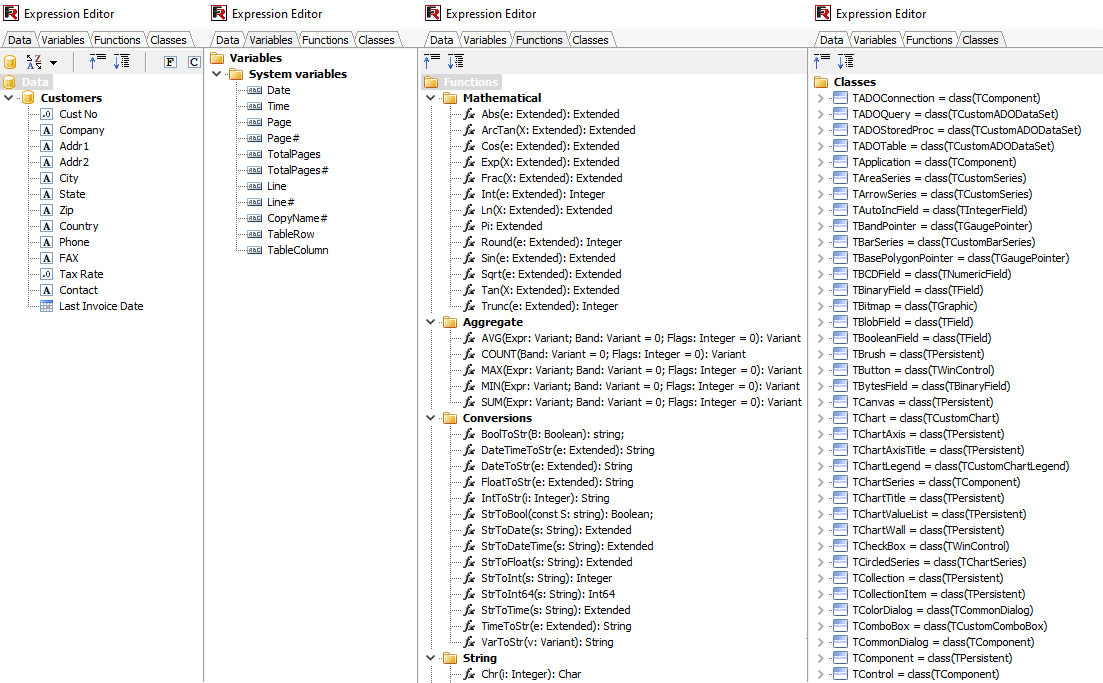Viewport: 1103px width, 683px height.
Task: Select the Data root node in first panel
Action: click(35, 82)
